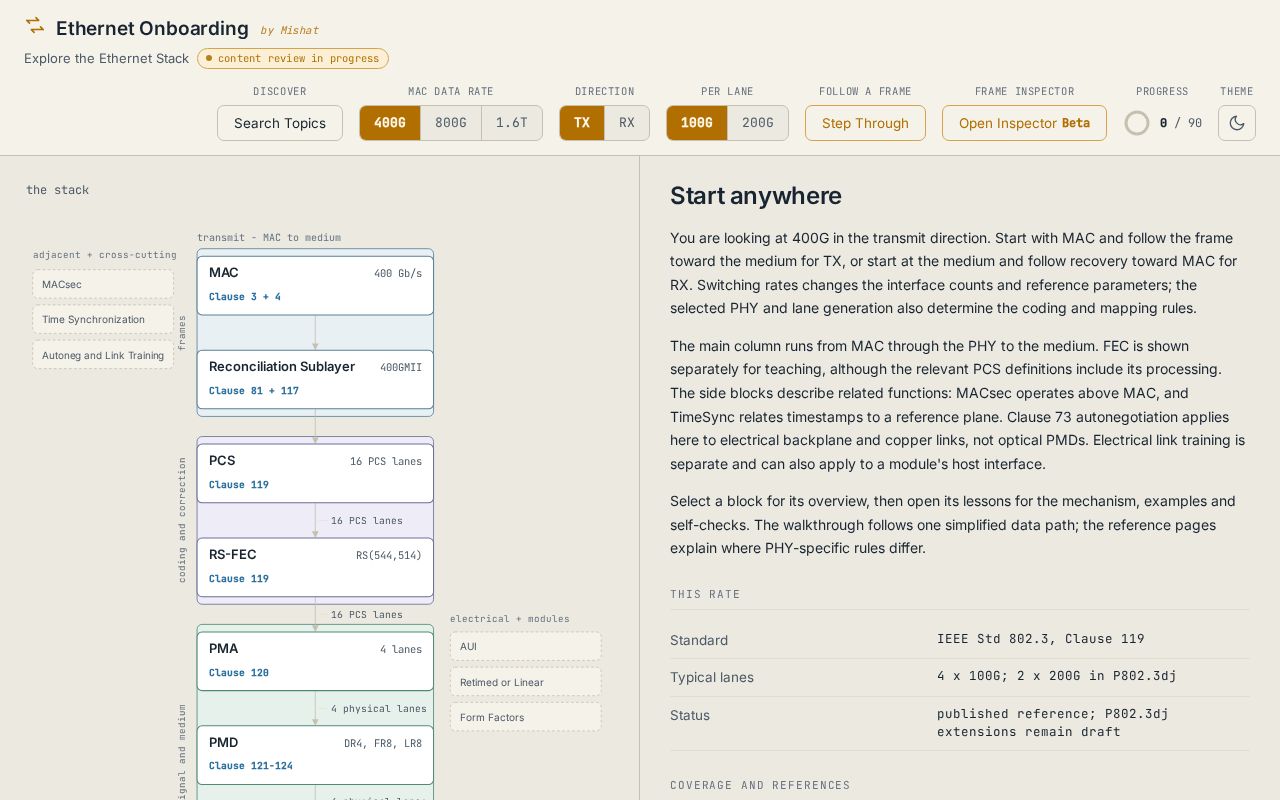The image size is (1280, 800).
Task: Open the RS-FEC block
Action: tap(315, 567)
